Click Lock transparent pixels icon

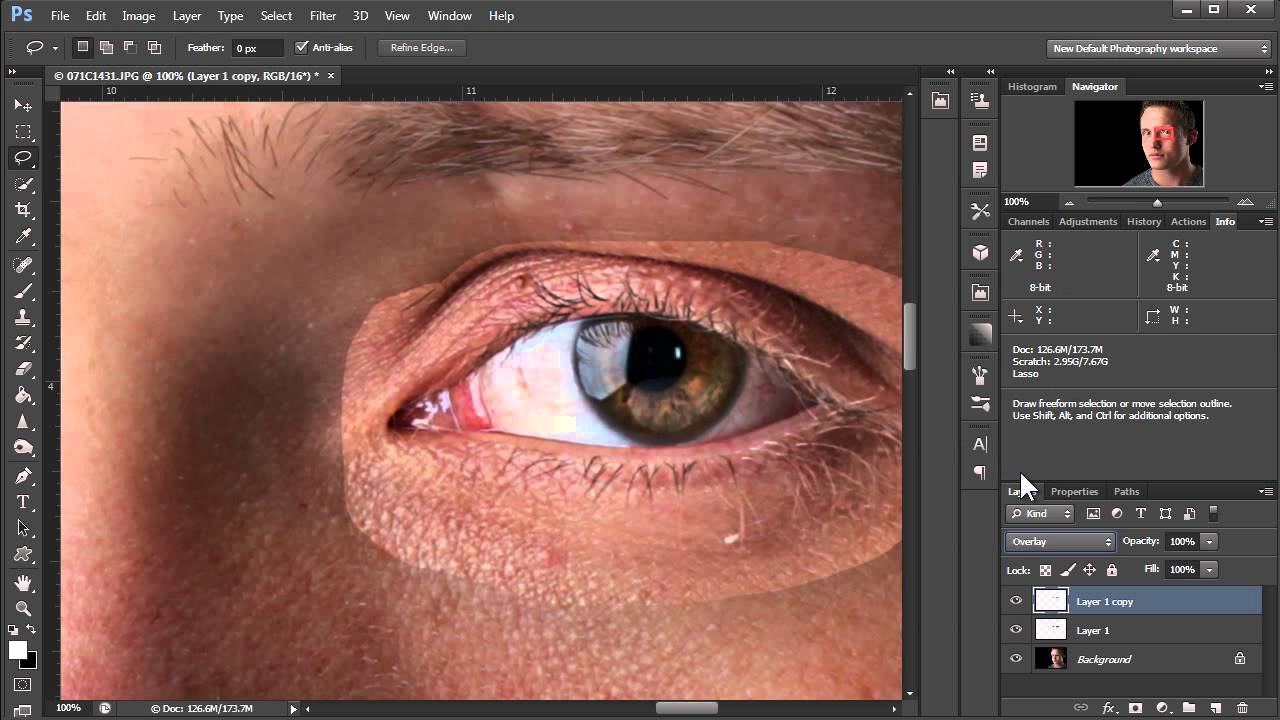pyautogui.click(x=1045, y=570)
